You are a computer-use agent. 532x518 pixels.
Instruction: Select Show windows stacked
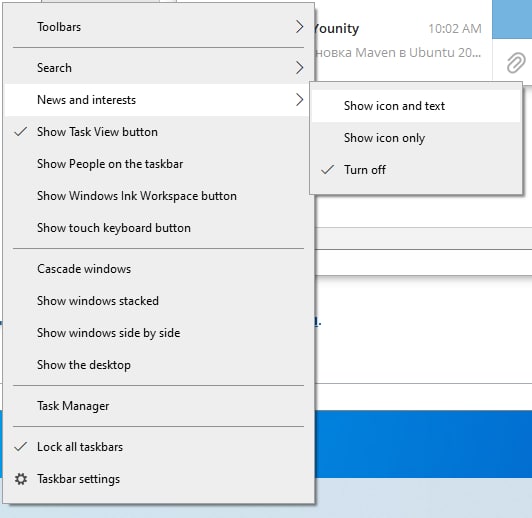(157, 301)
